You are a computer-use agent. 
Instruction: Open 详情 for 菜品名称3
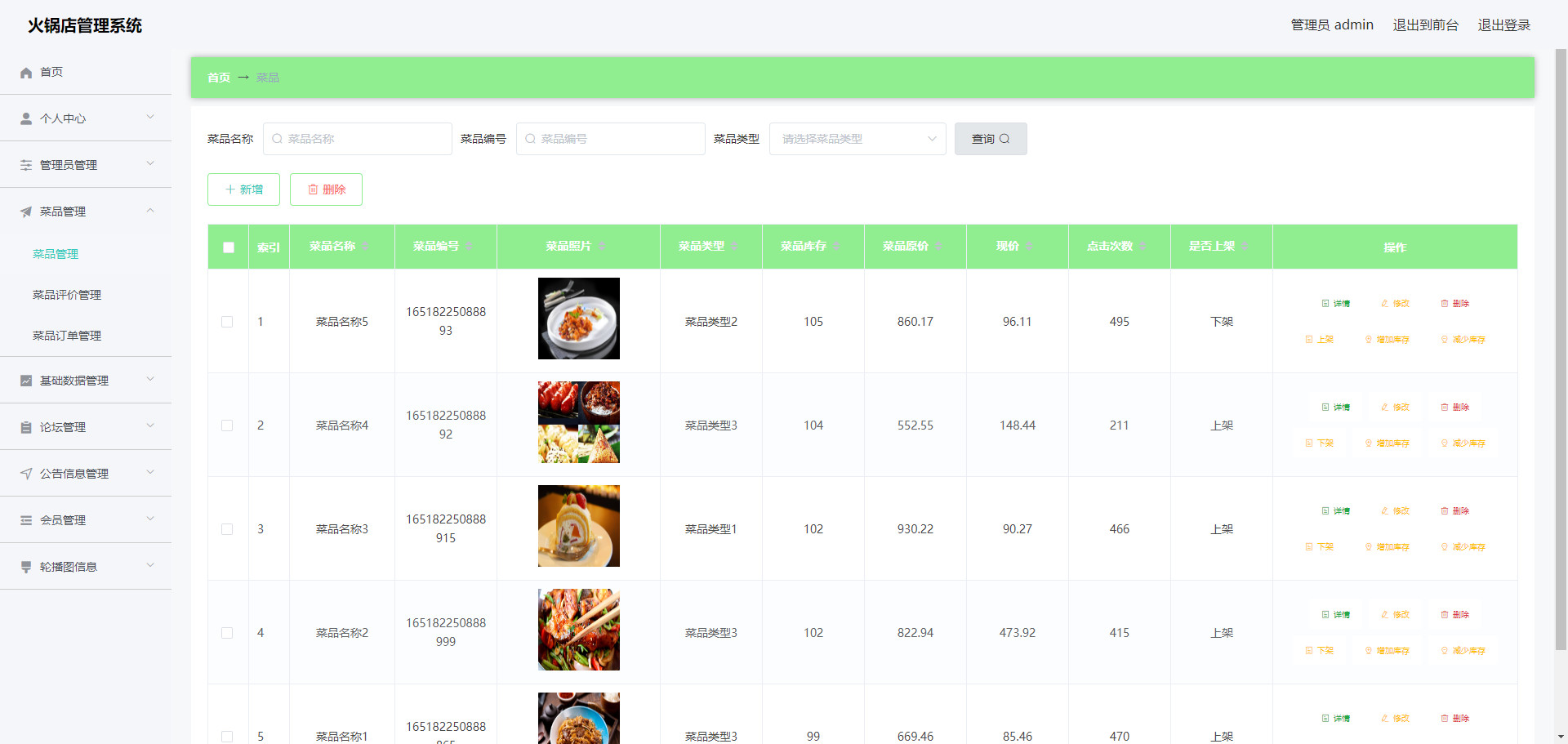tap(1335, 511)
